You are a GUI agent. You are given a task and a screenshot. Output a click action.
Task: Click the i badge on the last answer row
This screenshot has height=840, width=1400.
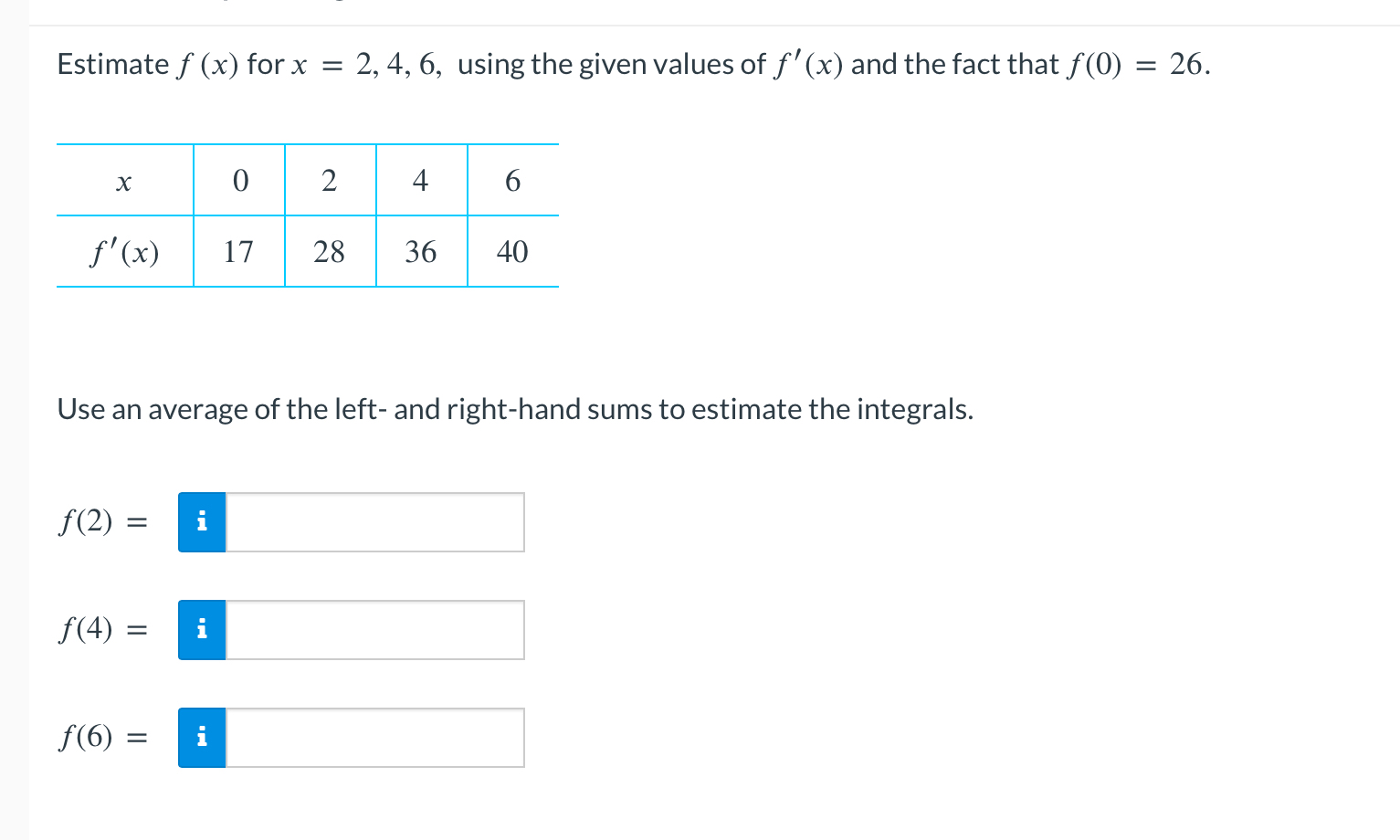tap(202, 737)
